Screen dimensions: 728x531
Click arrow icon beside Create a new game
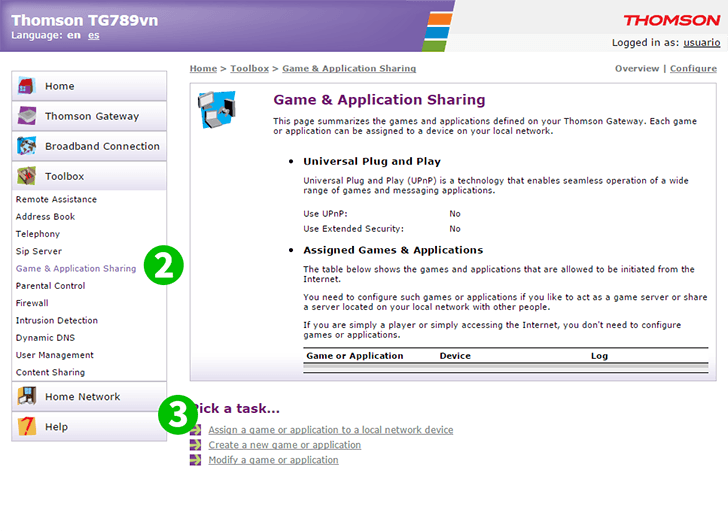point(195,445)
